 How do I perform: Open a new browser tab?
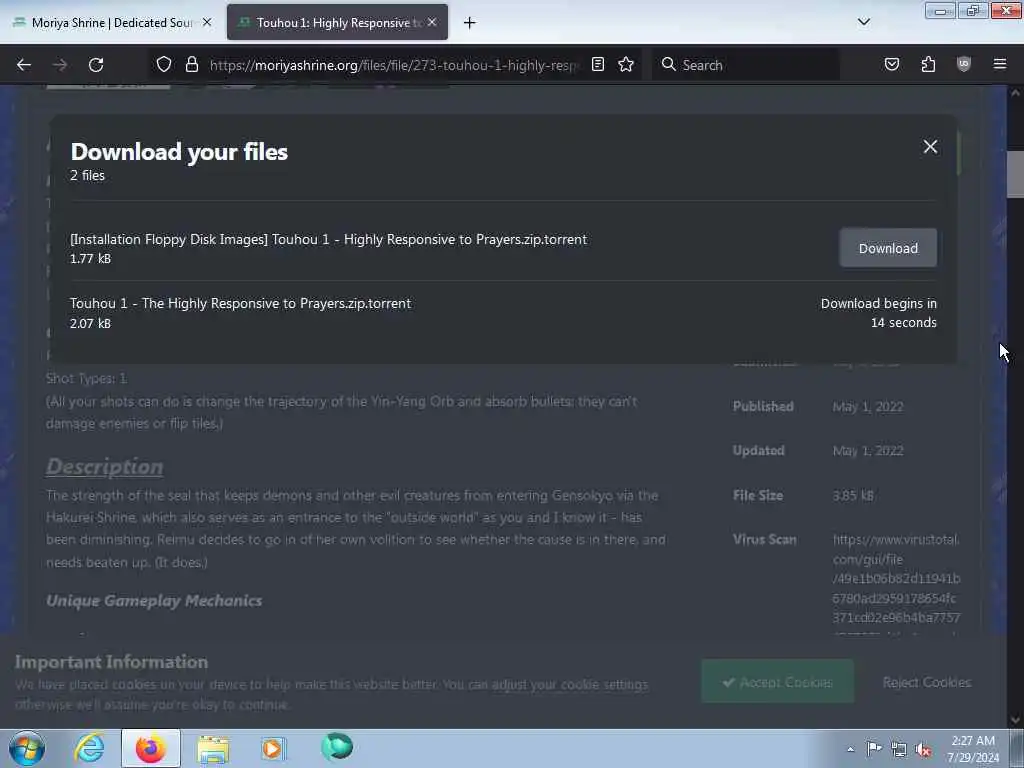coord(469,23)
